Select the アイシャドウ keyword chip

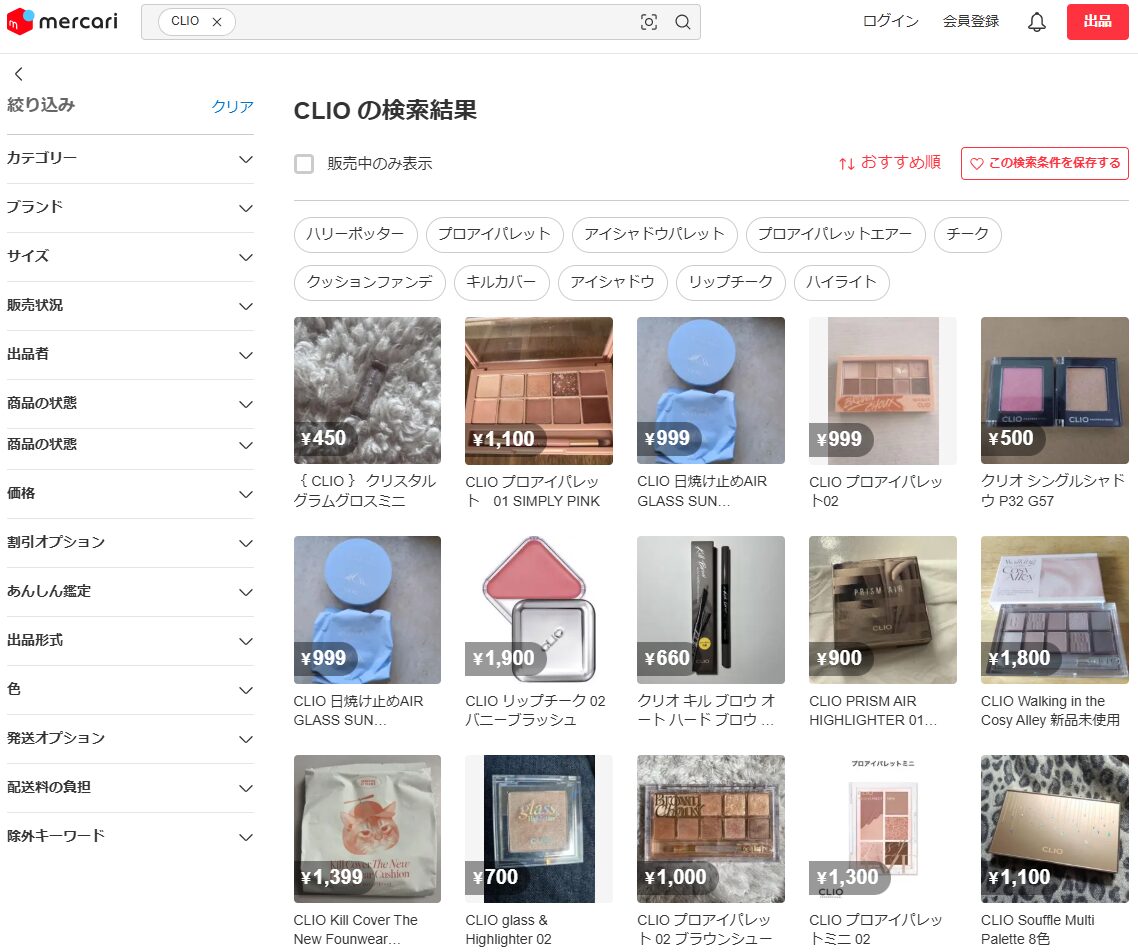click(x=613, y=282)
